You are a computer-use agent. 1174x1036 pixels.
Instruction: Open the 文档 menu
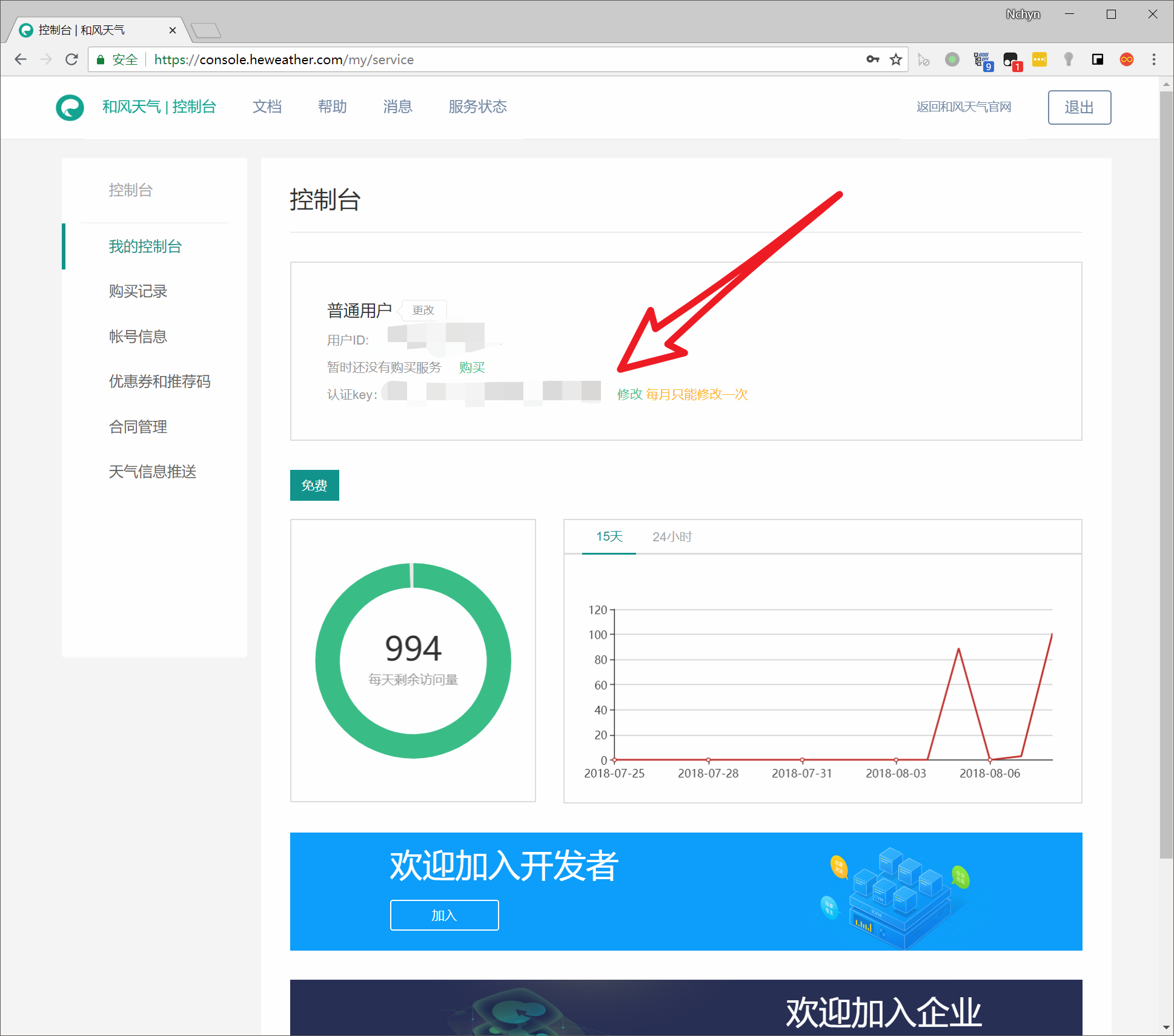point(267,107)
